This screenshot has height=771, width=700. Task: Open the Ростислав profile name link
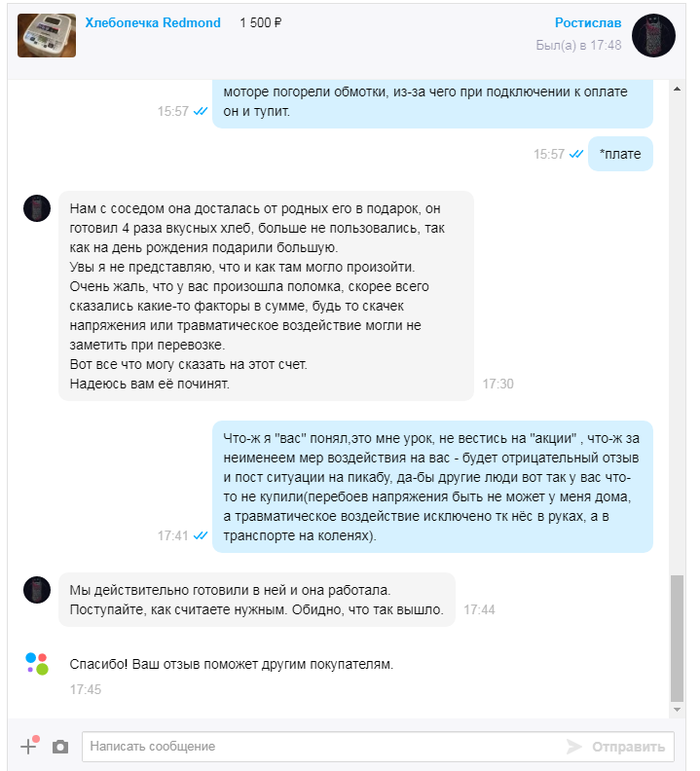coord(588,23)
